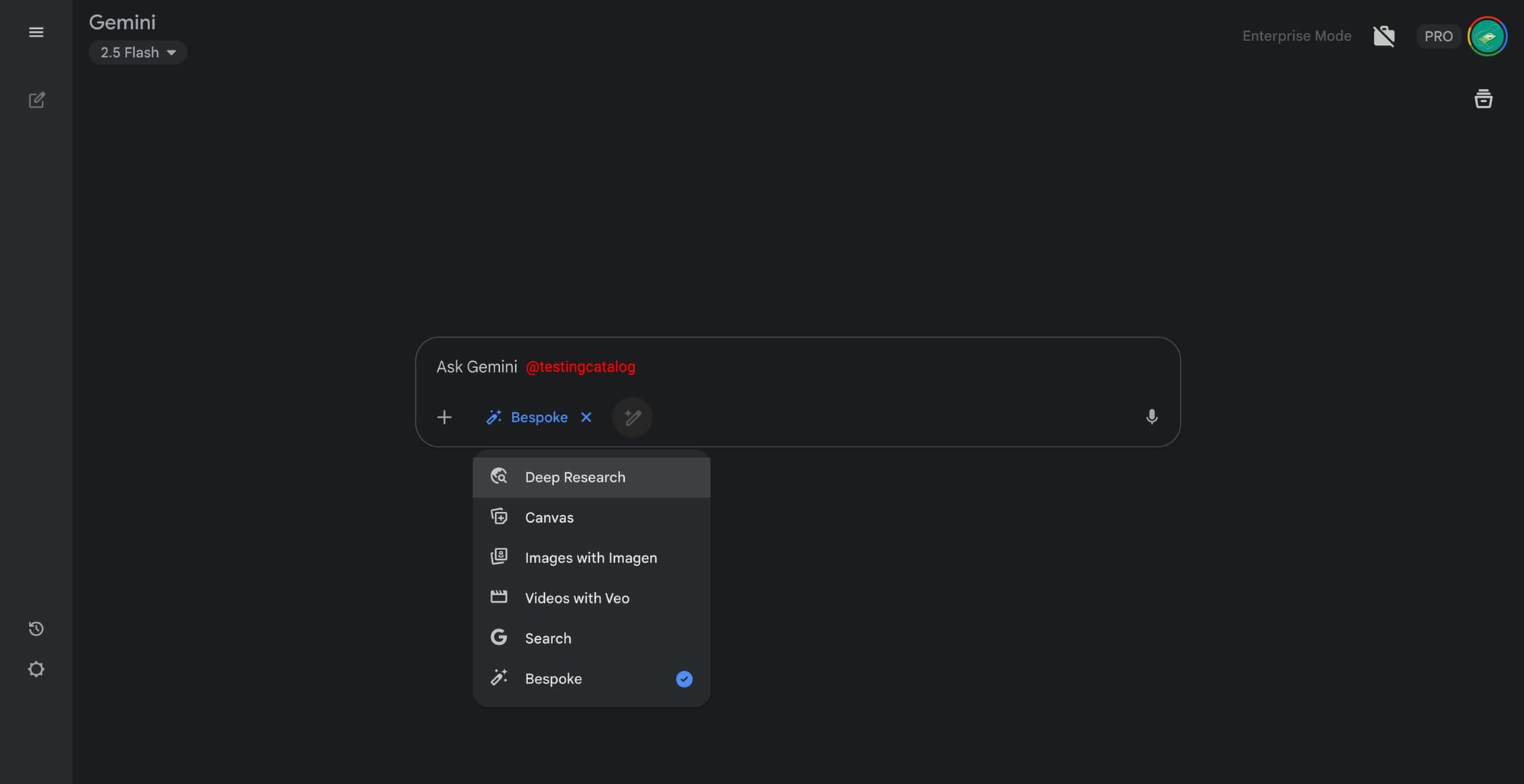Choose Videos with Veo menu item

click(x=591, y=598)
